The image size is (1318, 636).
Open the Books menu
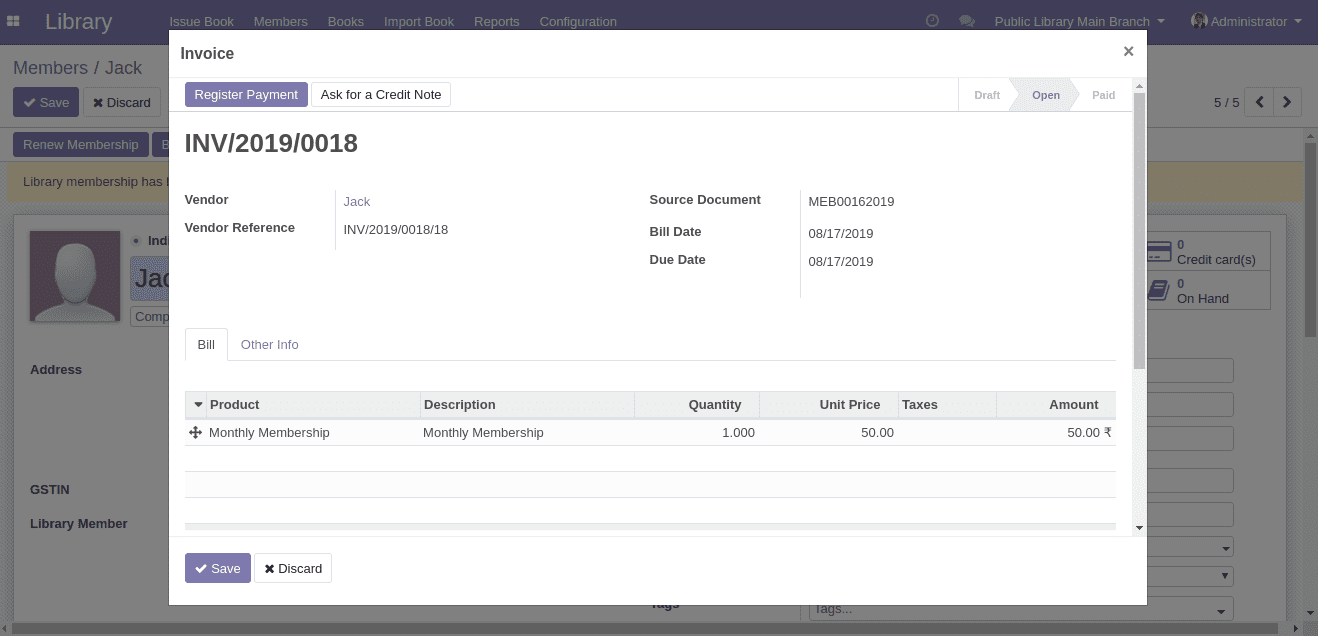[x=346, y=21]
